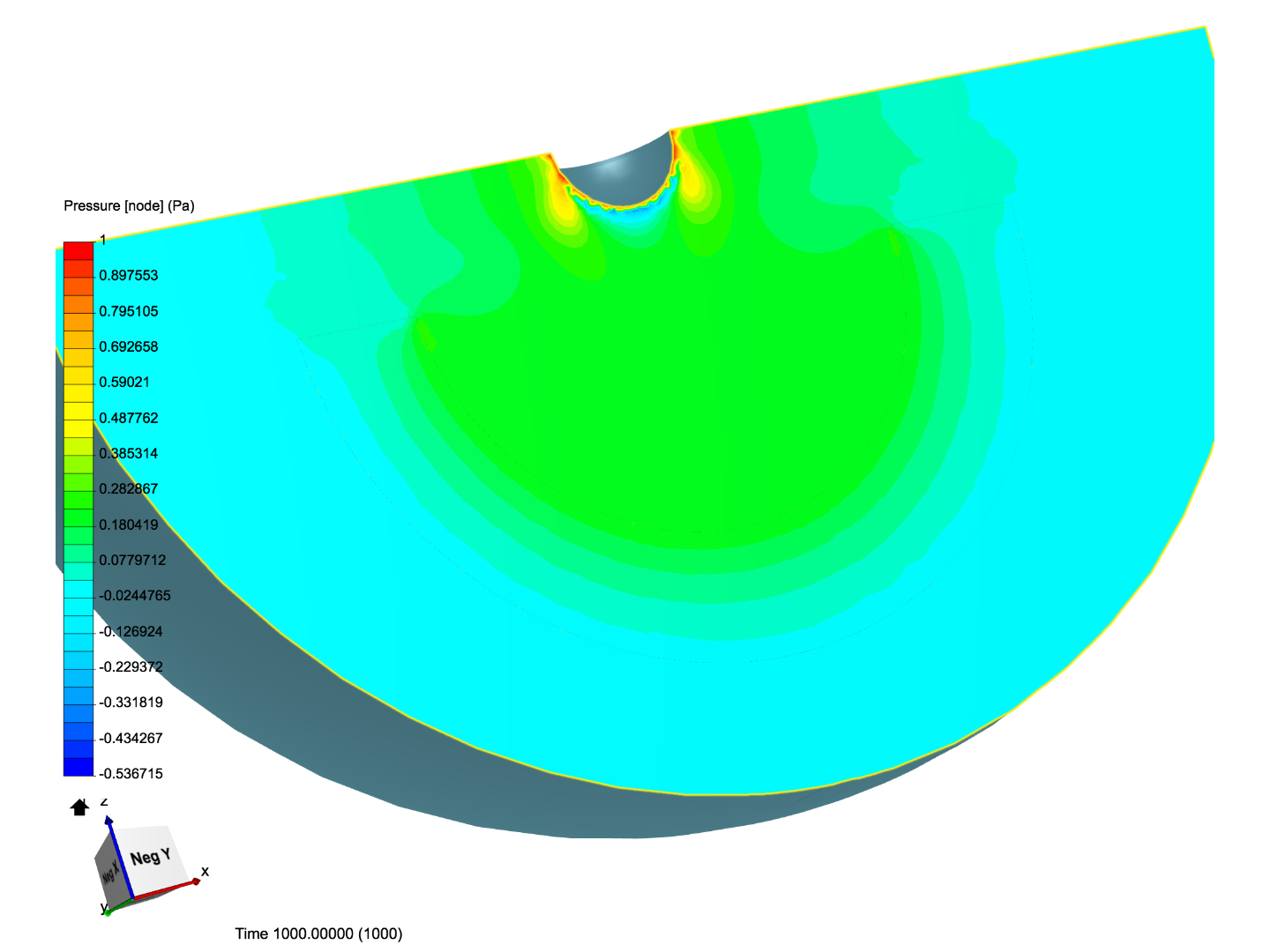Image resolution: width=1270 pixels, height=952 pixels.
Task: Click the legend title Pressure [node] (Pa)
Action: [x=129, y=205]
